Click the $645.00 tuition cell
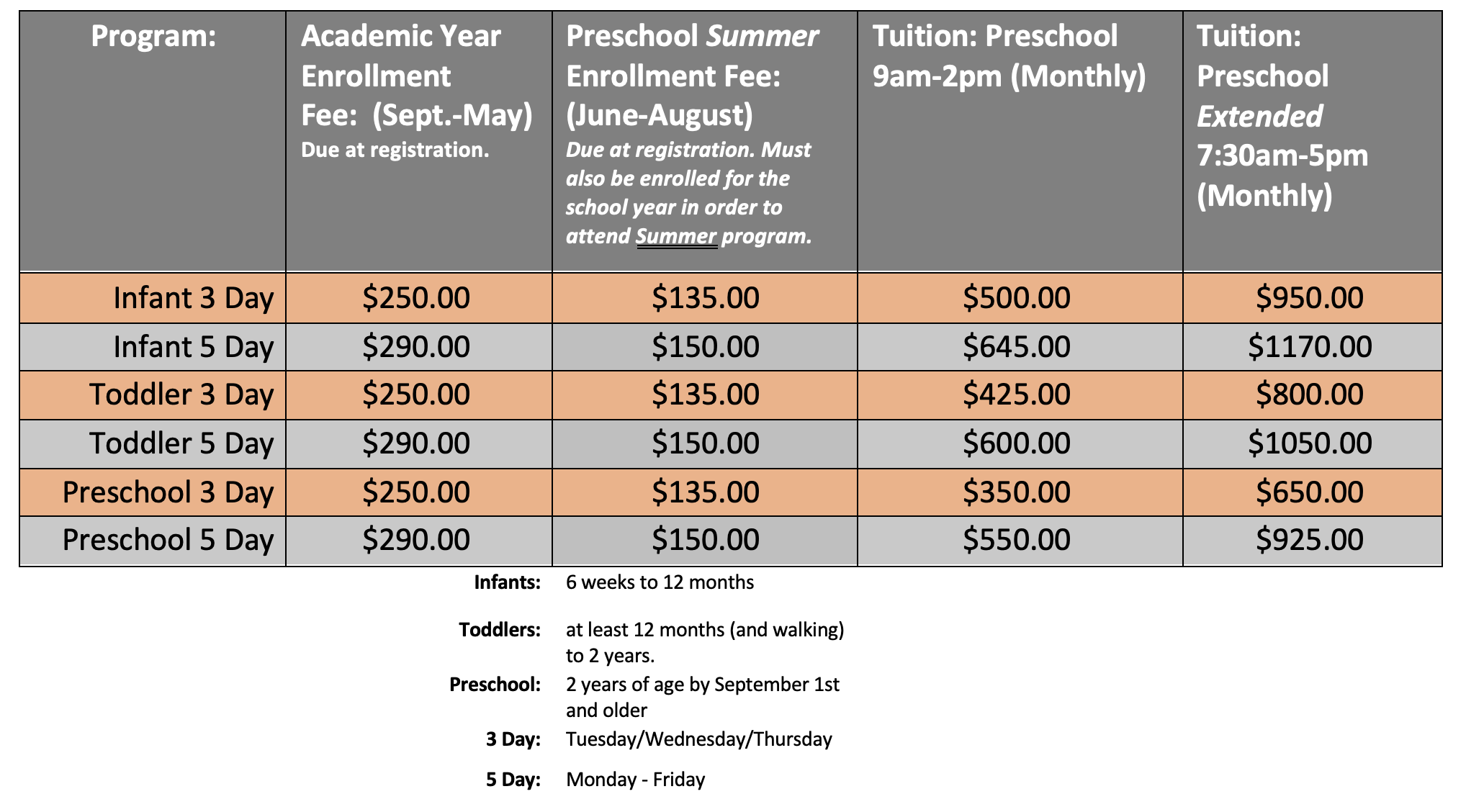 1017,347
